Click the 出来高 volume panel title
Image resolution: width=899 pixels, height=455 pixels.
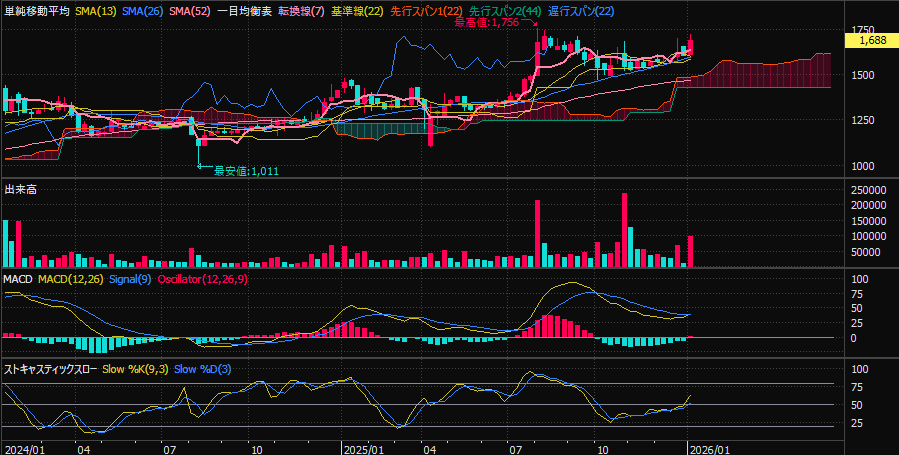[20, 189]
